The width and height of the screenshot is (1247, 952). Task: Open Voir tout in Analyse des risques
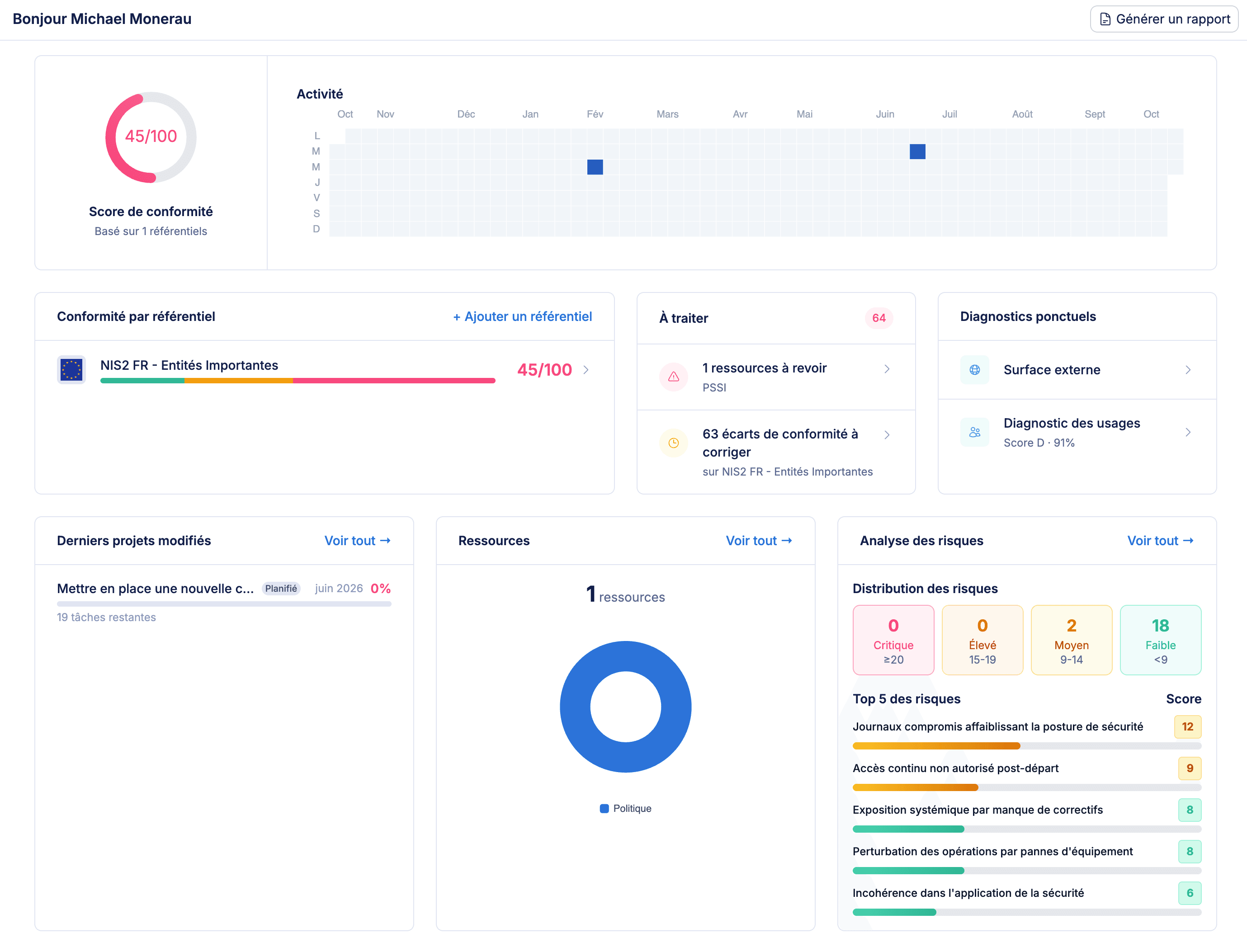point(1160,541)
